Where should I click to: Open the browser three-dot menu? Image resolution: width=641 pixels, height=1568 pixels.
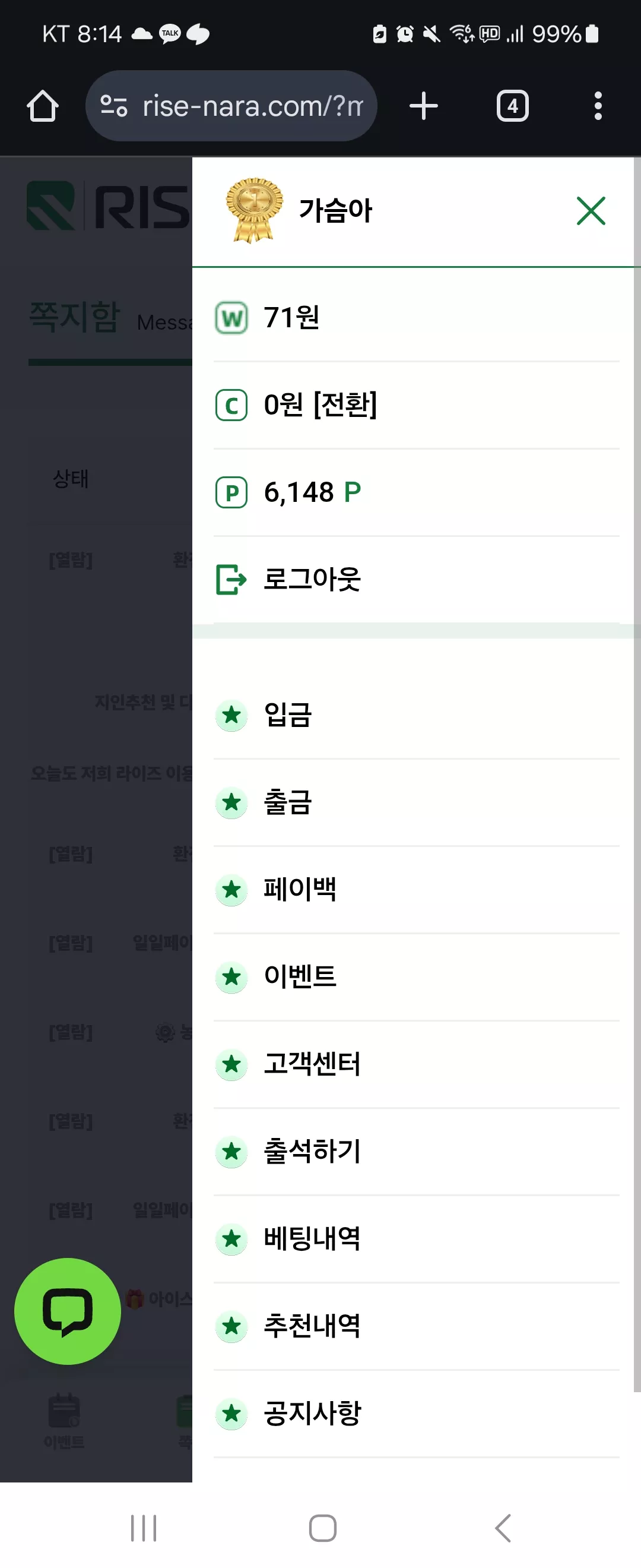point(598,106)
